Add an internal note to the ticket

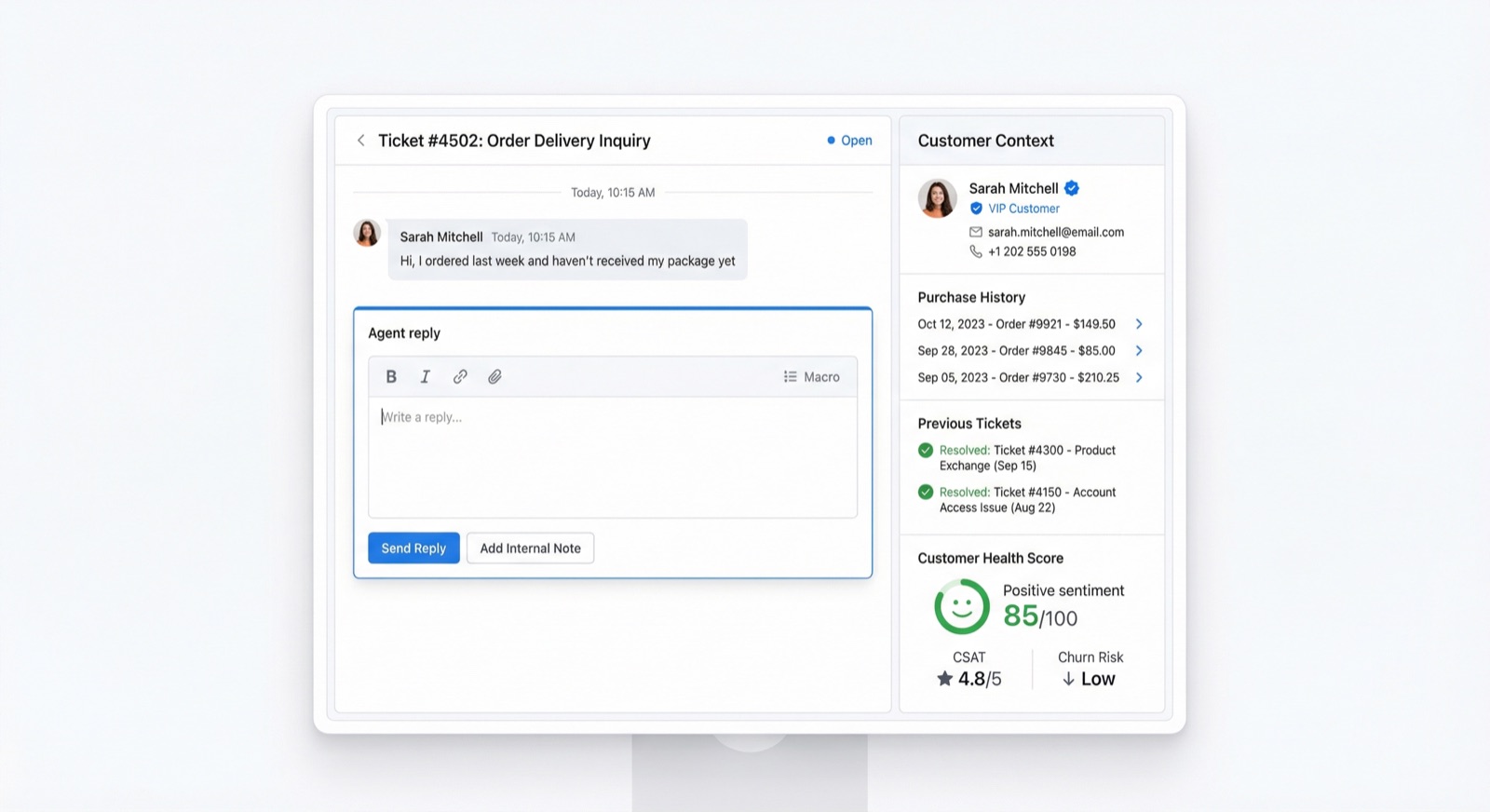[x=530, y=548]
